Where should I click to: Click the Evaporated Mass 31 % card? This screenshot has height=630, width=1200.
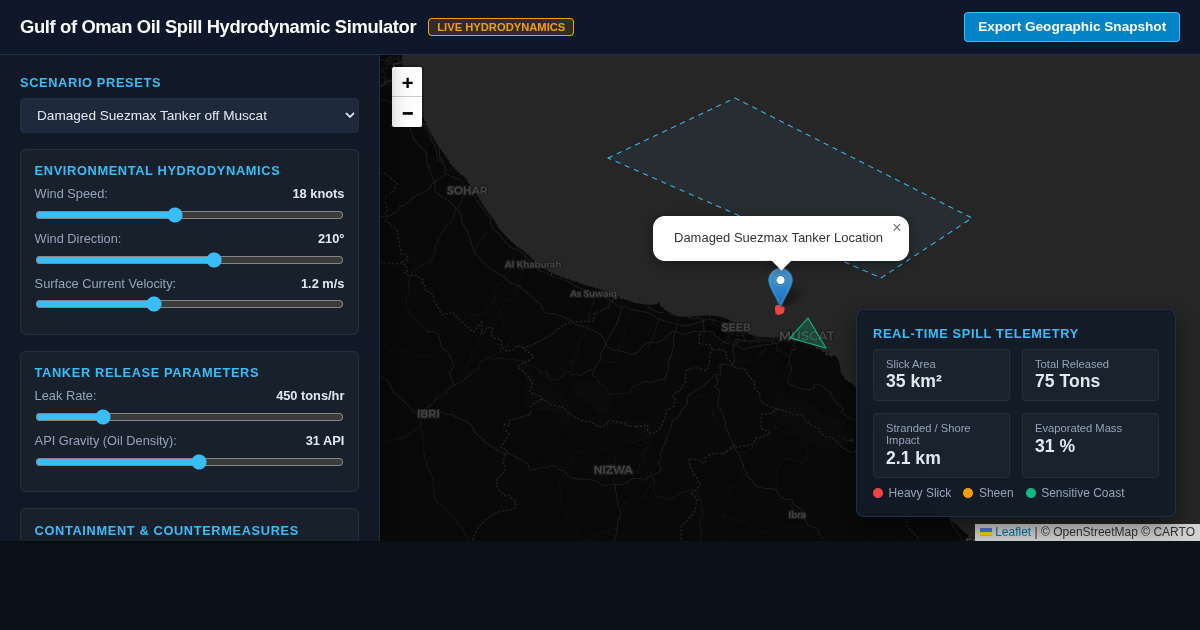pyautogui.click(x=1090, y=445)
